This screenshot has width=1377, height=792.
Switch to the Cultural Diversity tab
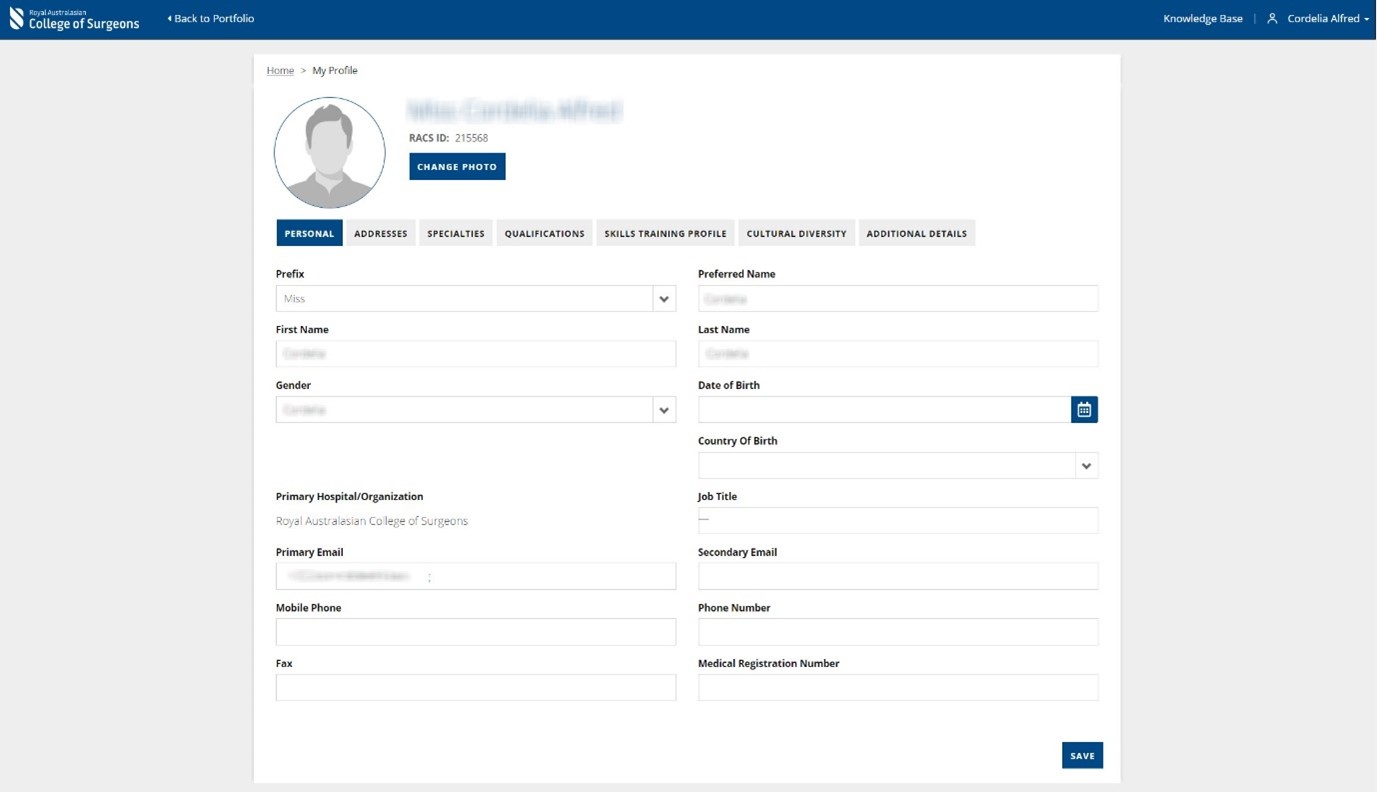click(x=796, y=233)
